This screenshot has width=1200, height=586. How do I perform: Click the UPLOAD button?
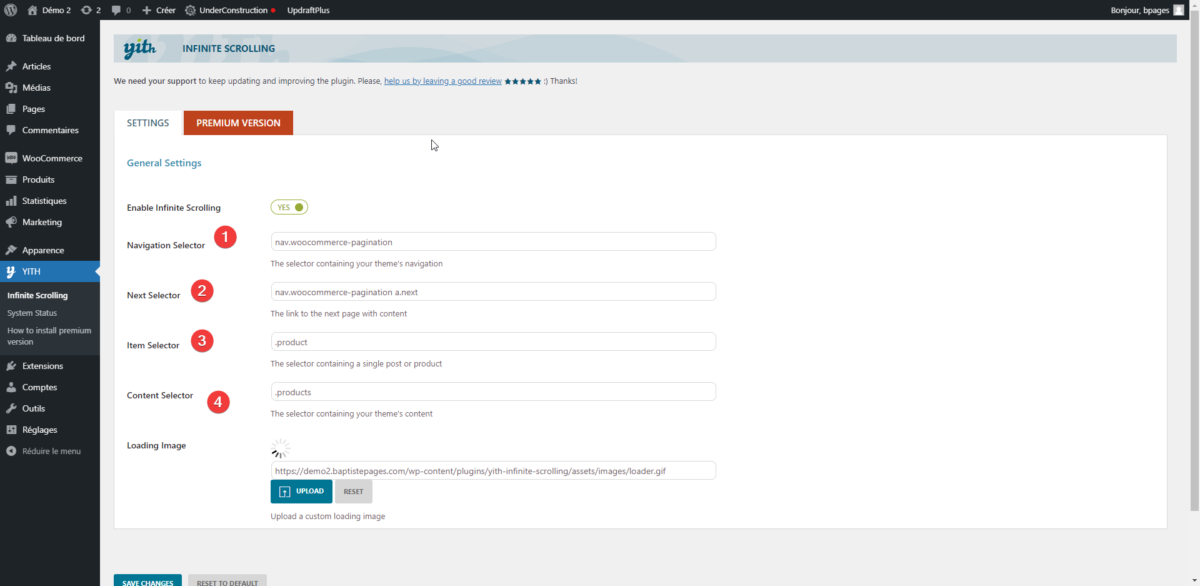301,491
